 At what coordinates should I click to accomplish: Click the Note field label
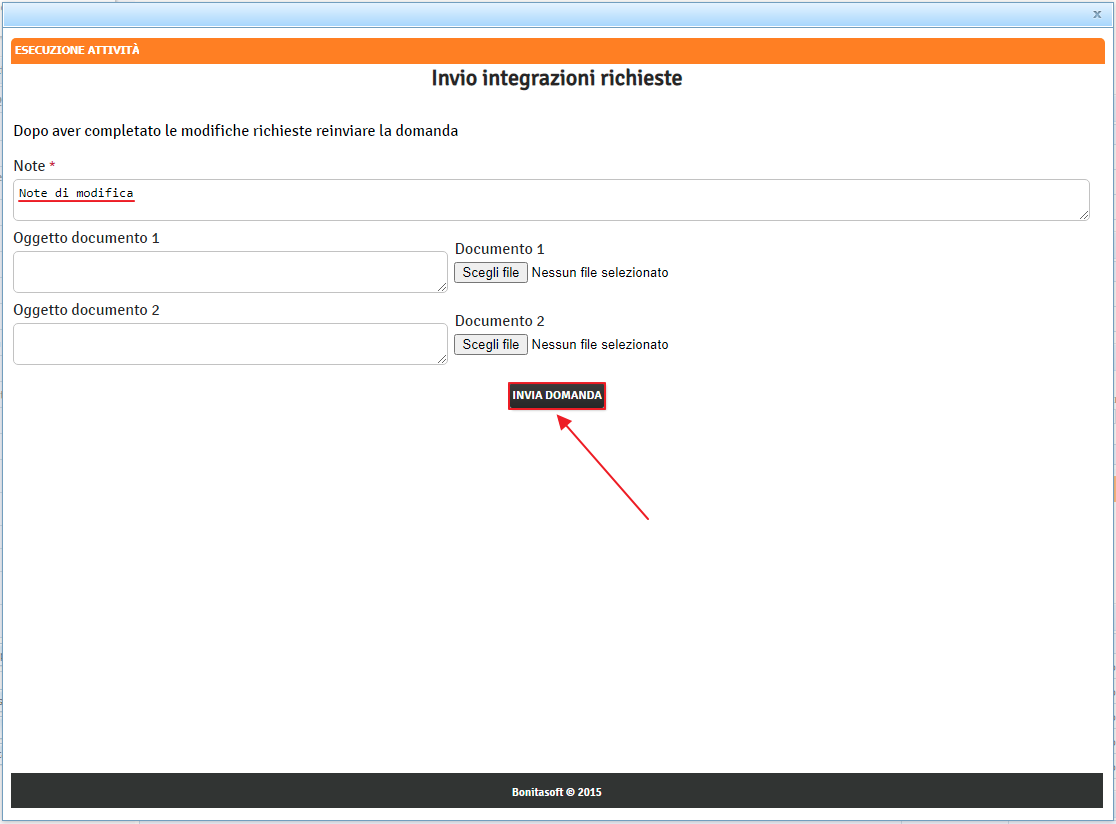[x=29, y=165]
